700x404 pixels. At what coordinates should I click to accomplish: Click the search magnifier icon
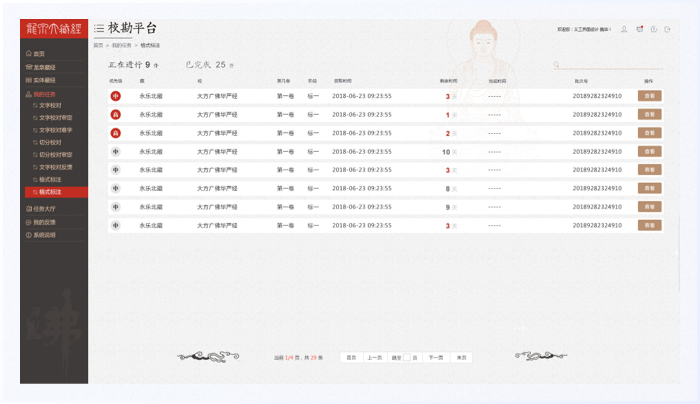[556, 66]
